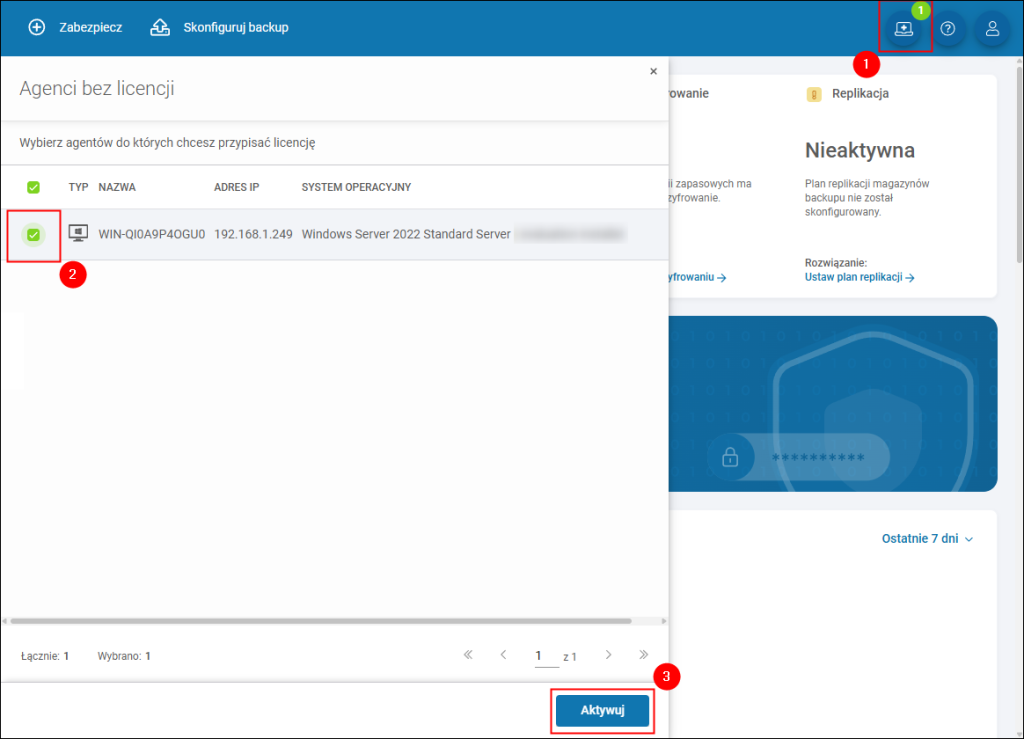Open the help question mark icon
The image size is (1024, 739).
[948, 28]
